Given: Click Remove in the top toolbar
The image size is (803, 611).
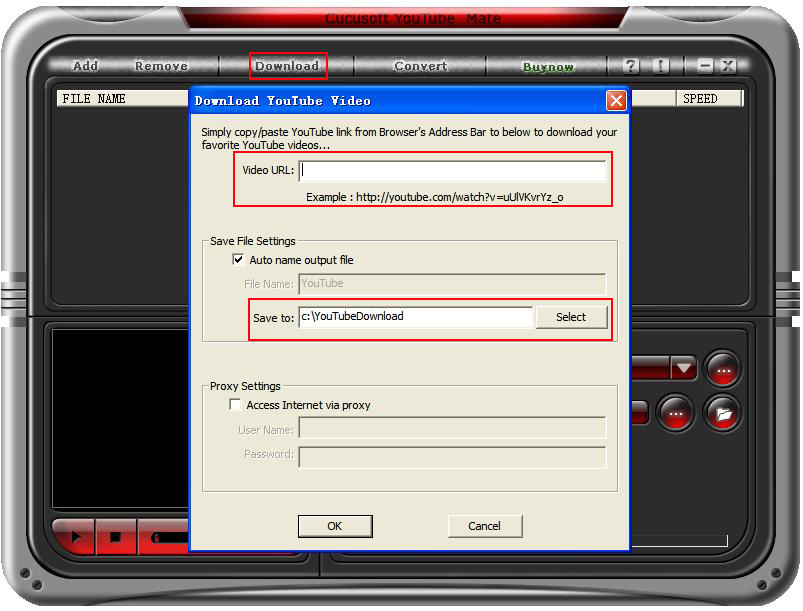Looking at the screenshot, I should coord(161,67).
